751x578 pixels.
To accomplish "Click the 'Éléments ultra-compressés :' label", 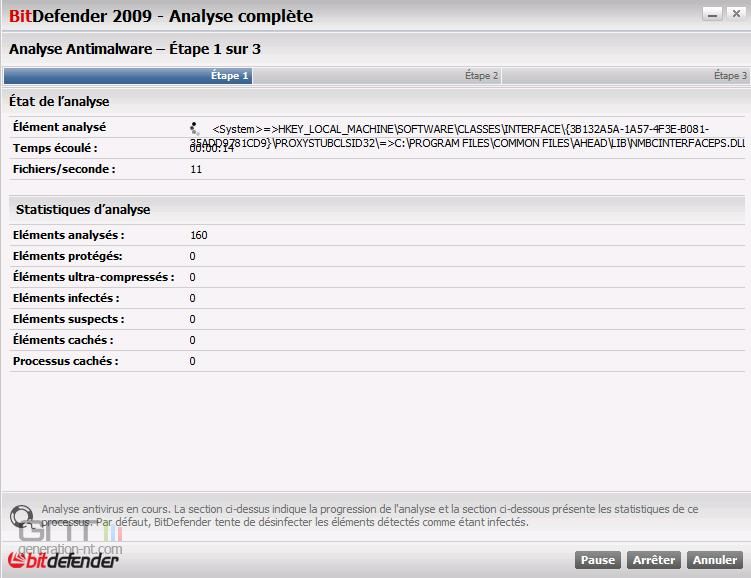I will pyautogui.click(x=93, y=277).
